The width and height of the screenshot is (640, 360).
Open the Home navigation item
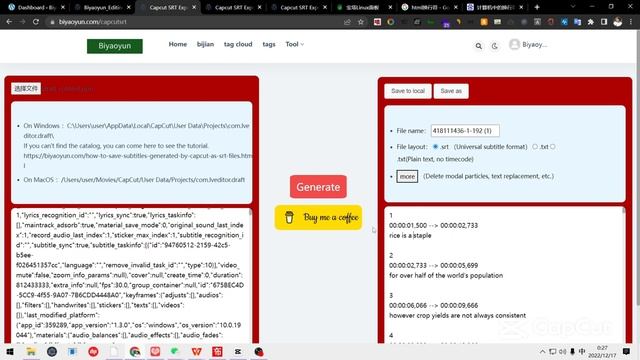[x=178, y=44]
